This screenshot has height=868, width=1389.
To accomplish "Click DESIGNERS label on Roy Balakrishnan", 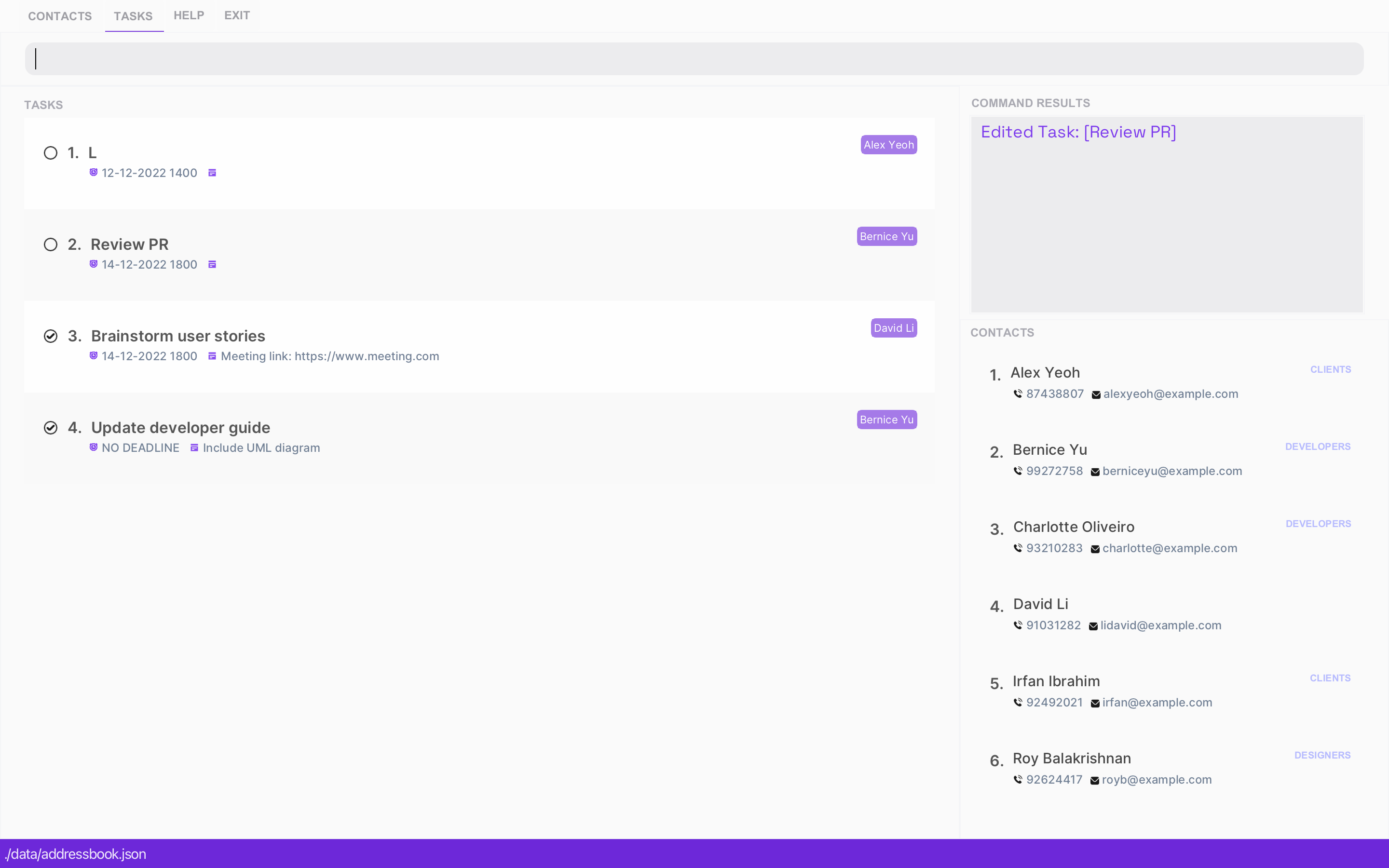I will (x=1322, y=755).
